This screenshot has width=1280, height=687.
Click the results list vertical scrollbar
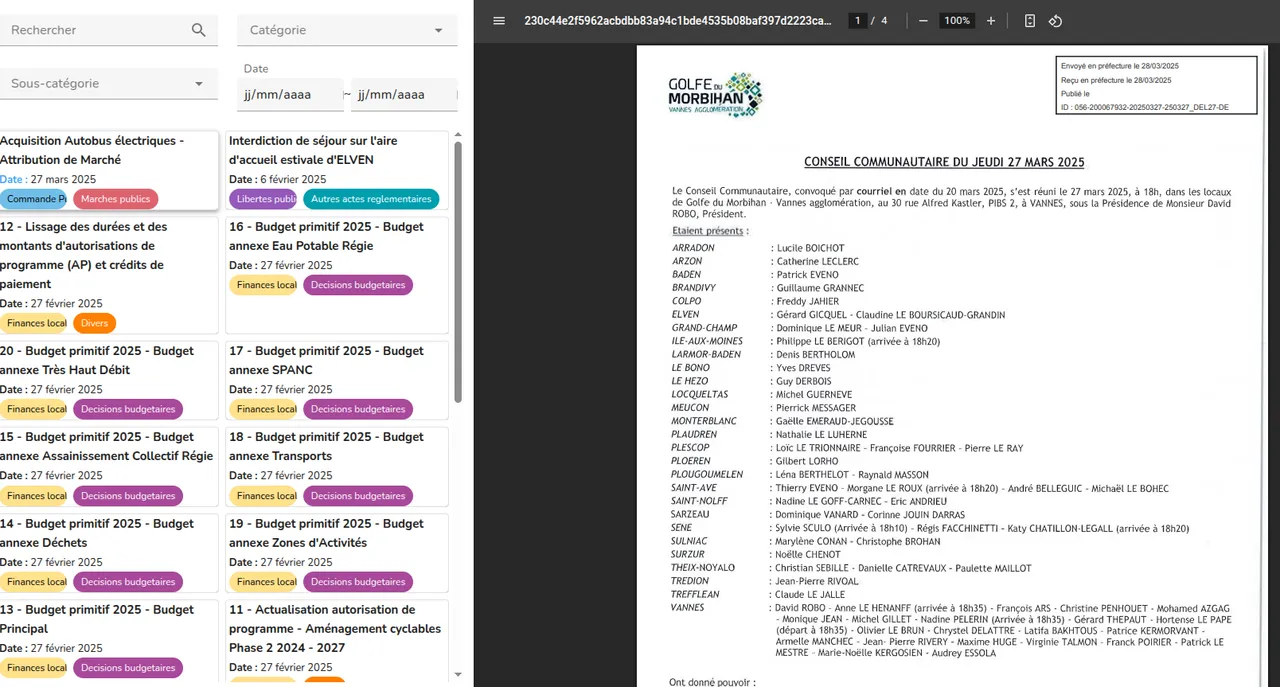458,271
